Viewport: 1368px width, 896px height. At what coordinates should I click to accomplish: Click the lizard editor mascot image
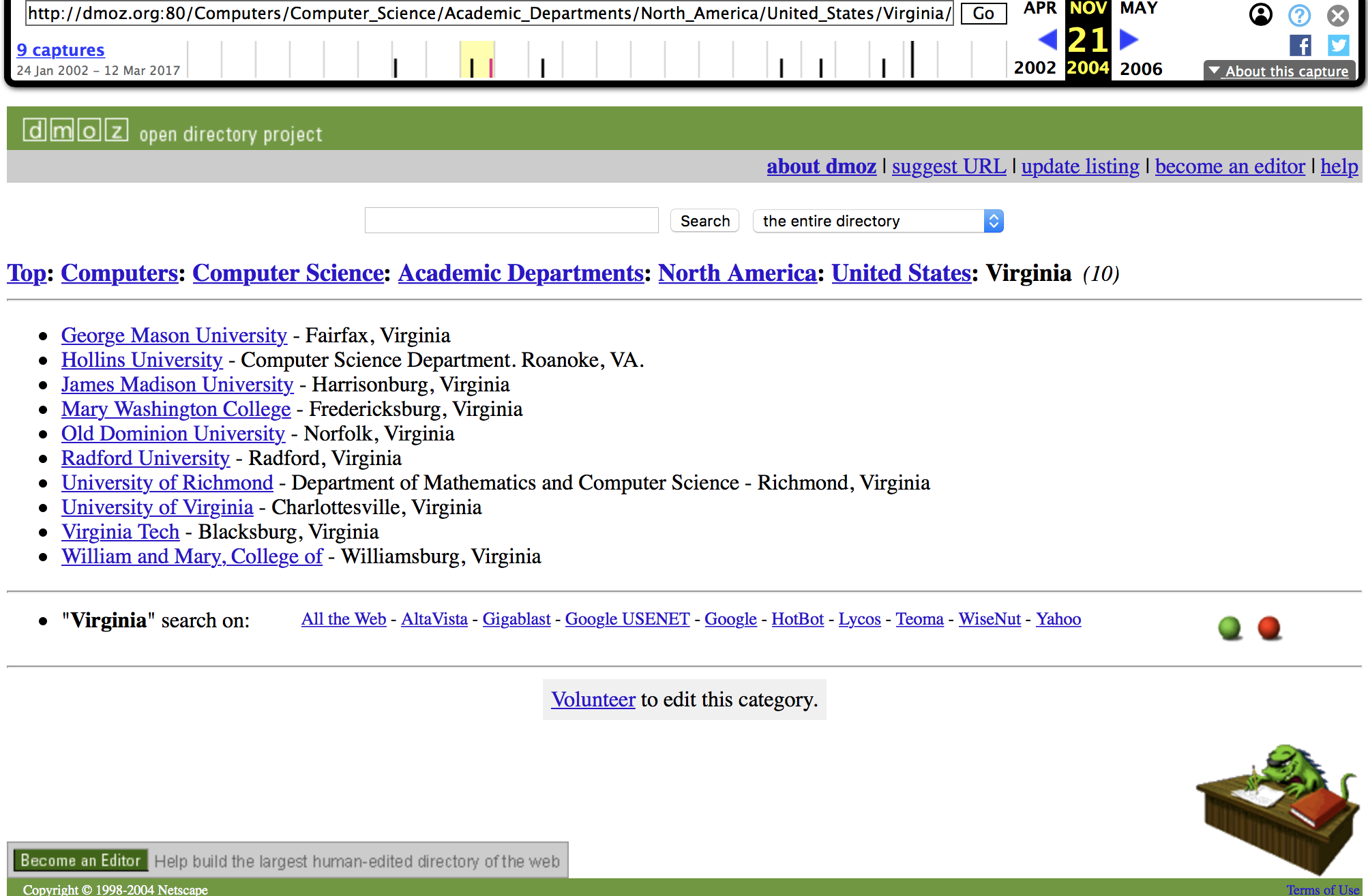click(x=1277, y=809)
